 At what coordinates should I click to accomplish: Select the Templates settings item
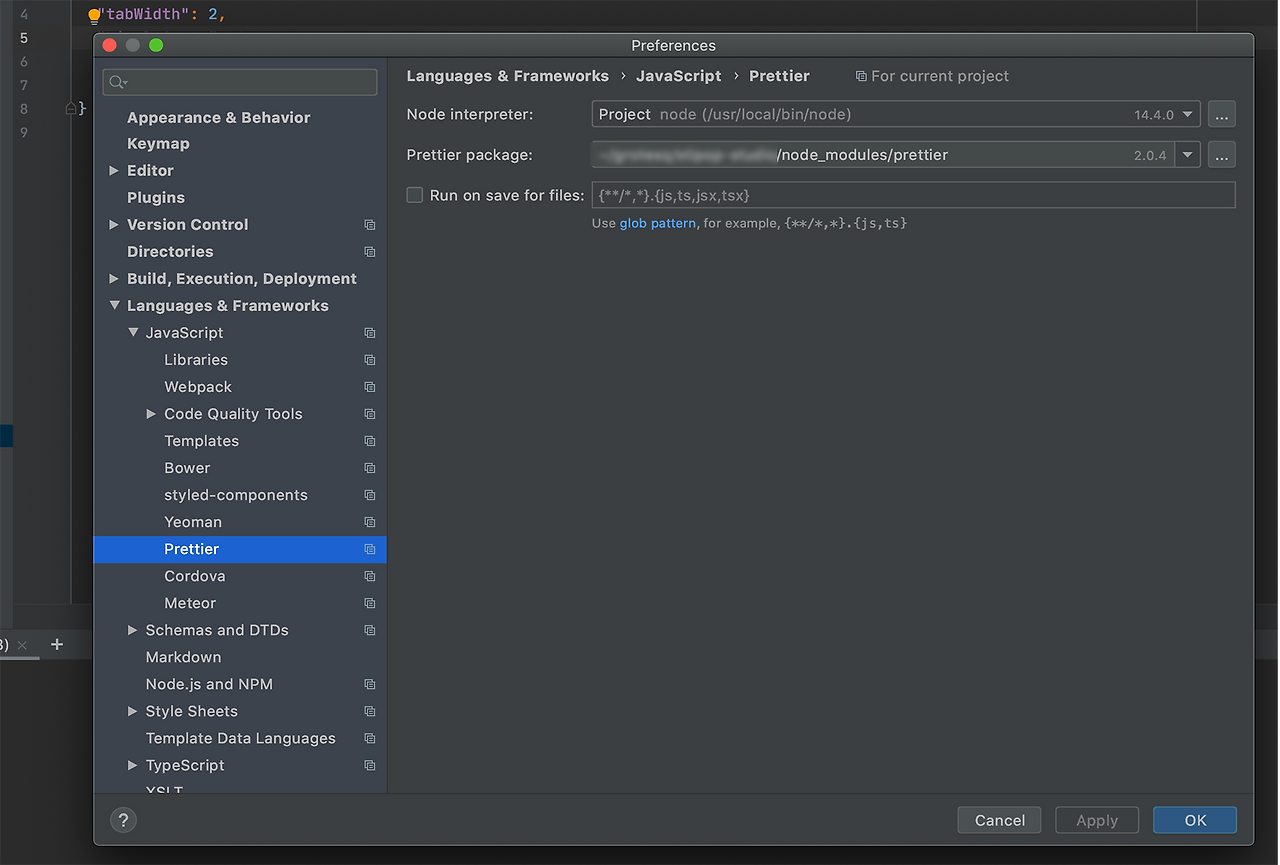(x=202, y=441)
